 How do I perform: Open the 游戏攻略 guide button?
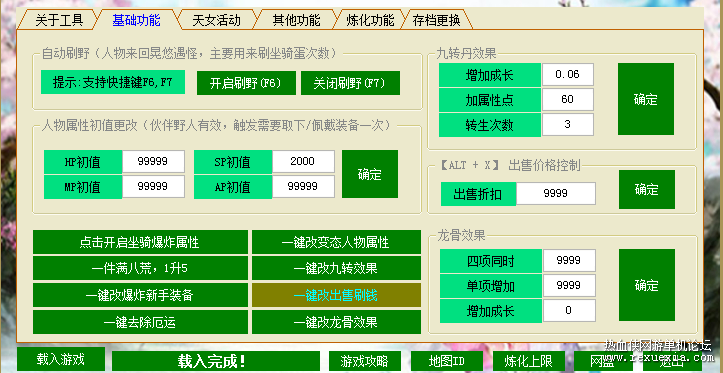pos(364,361)
